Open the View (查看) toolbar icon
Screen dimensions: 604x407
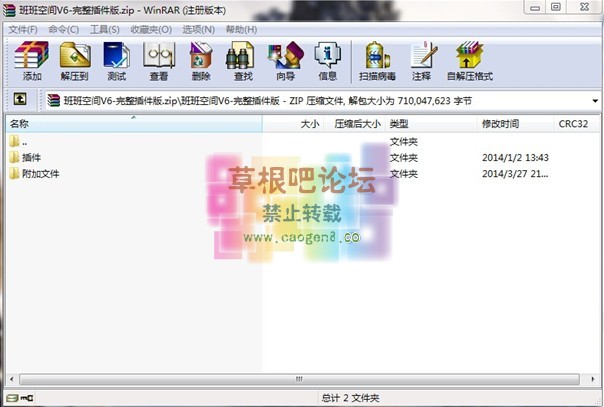159,61
